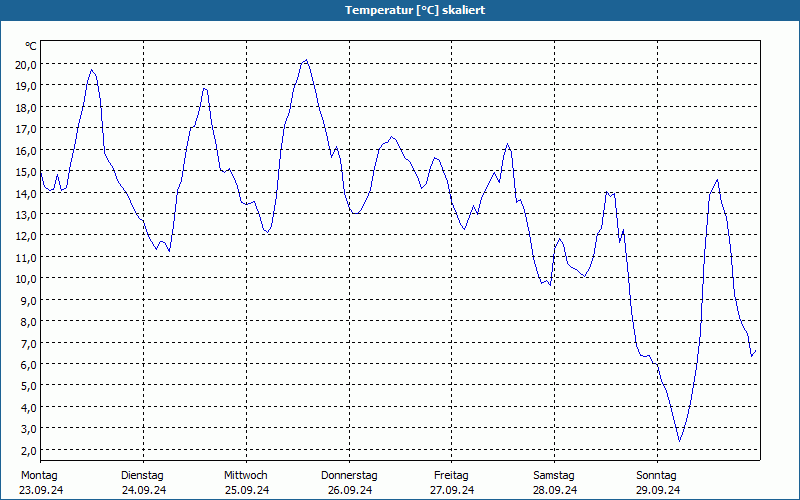Click the '10,0' y-axis value
The image size is (800, 500).
tap(26, 279)
